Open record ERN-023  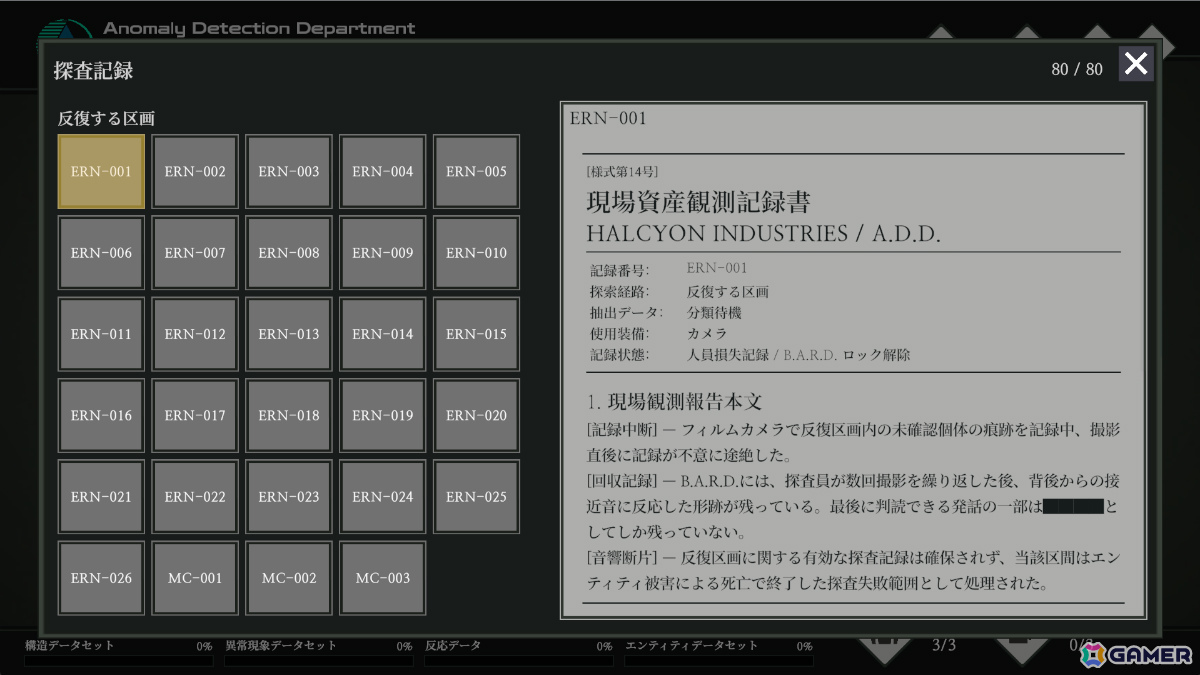(289, 497)
